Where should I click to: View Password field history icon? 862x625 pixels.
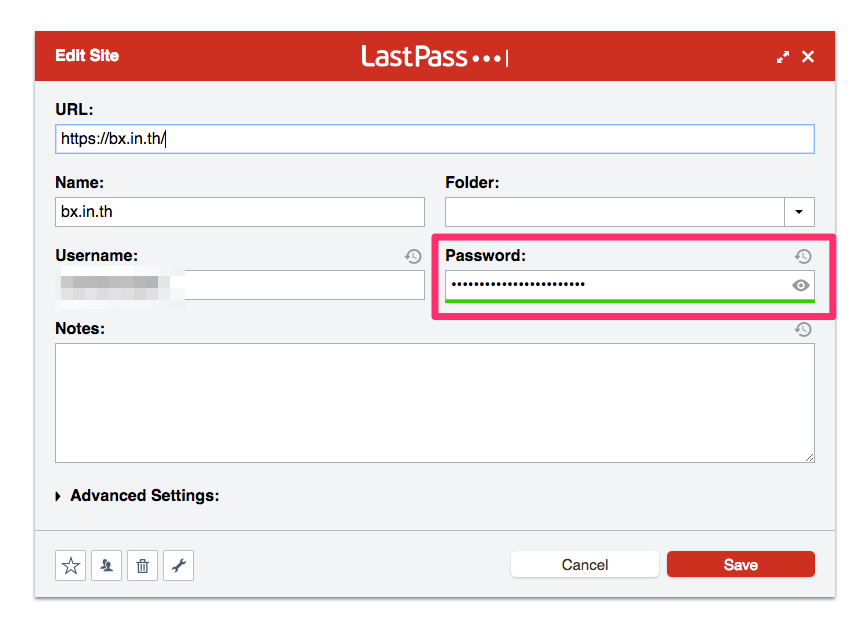(x=802, y=257)
